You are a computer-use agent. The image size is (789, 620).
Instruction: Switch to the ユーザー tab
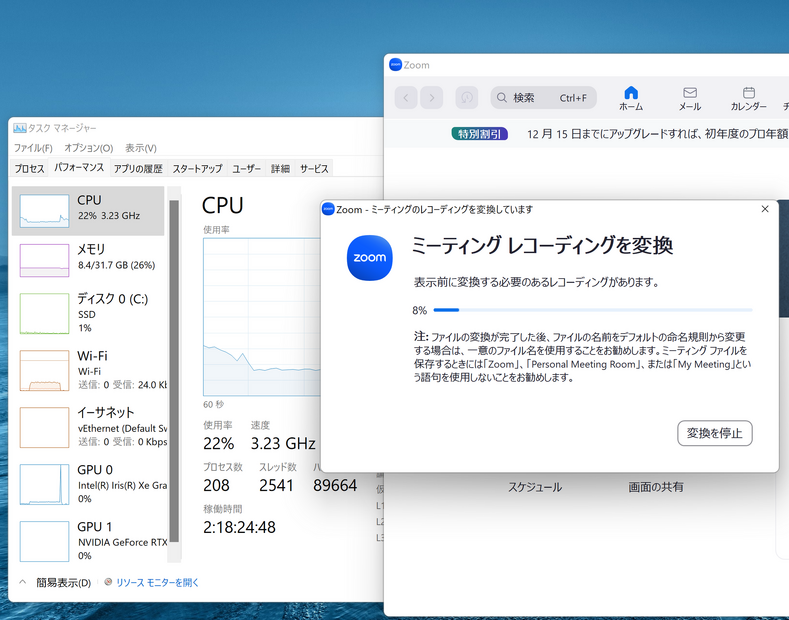point(246,169)
